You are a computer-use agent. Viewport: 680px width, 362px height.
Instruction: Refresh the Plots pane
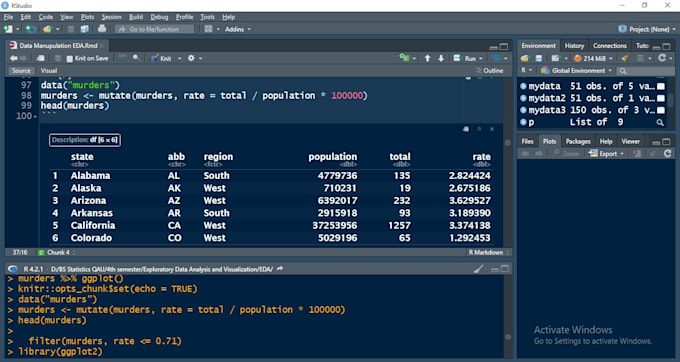point(667,153)
